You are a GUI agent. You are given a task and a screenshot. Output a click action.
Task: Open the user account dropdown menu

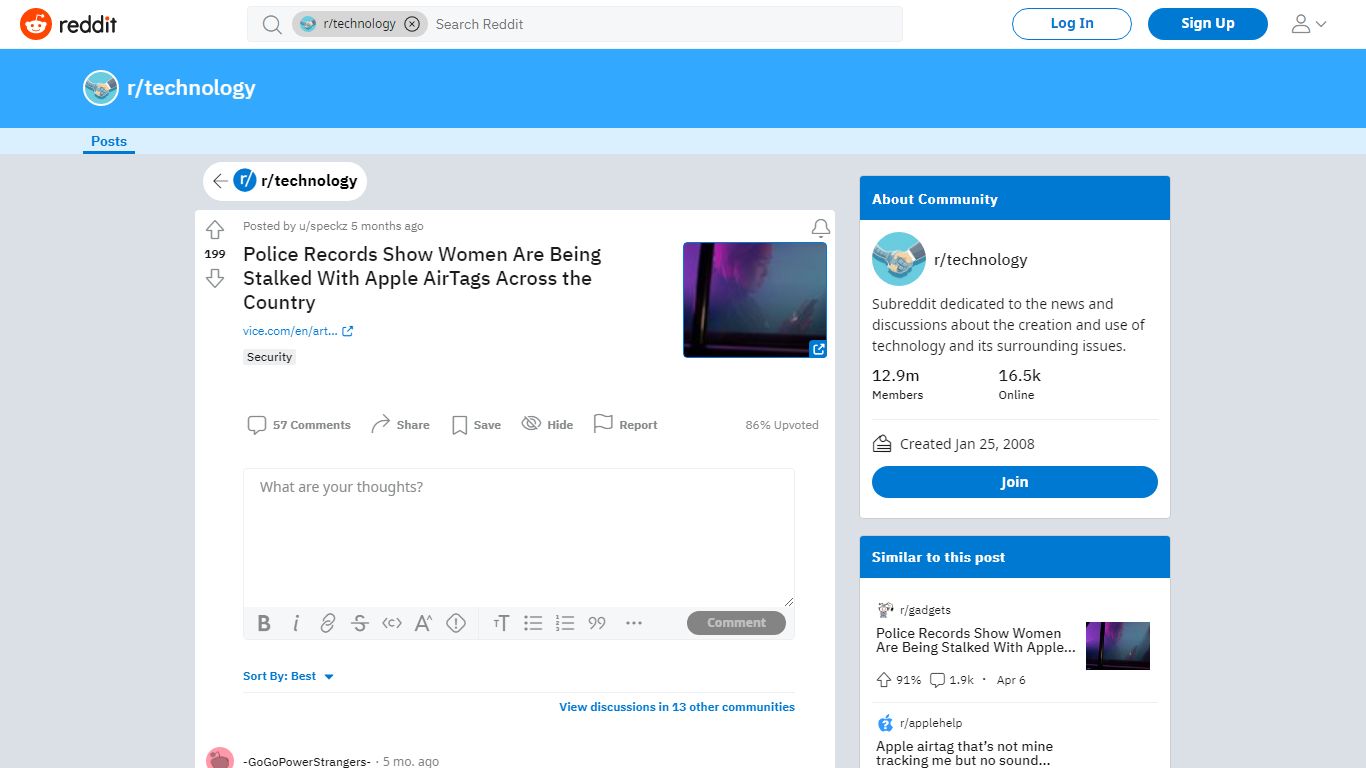click(x=1309, y=24)
